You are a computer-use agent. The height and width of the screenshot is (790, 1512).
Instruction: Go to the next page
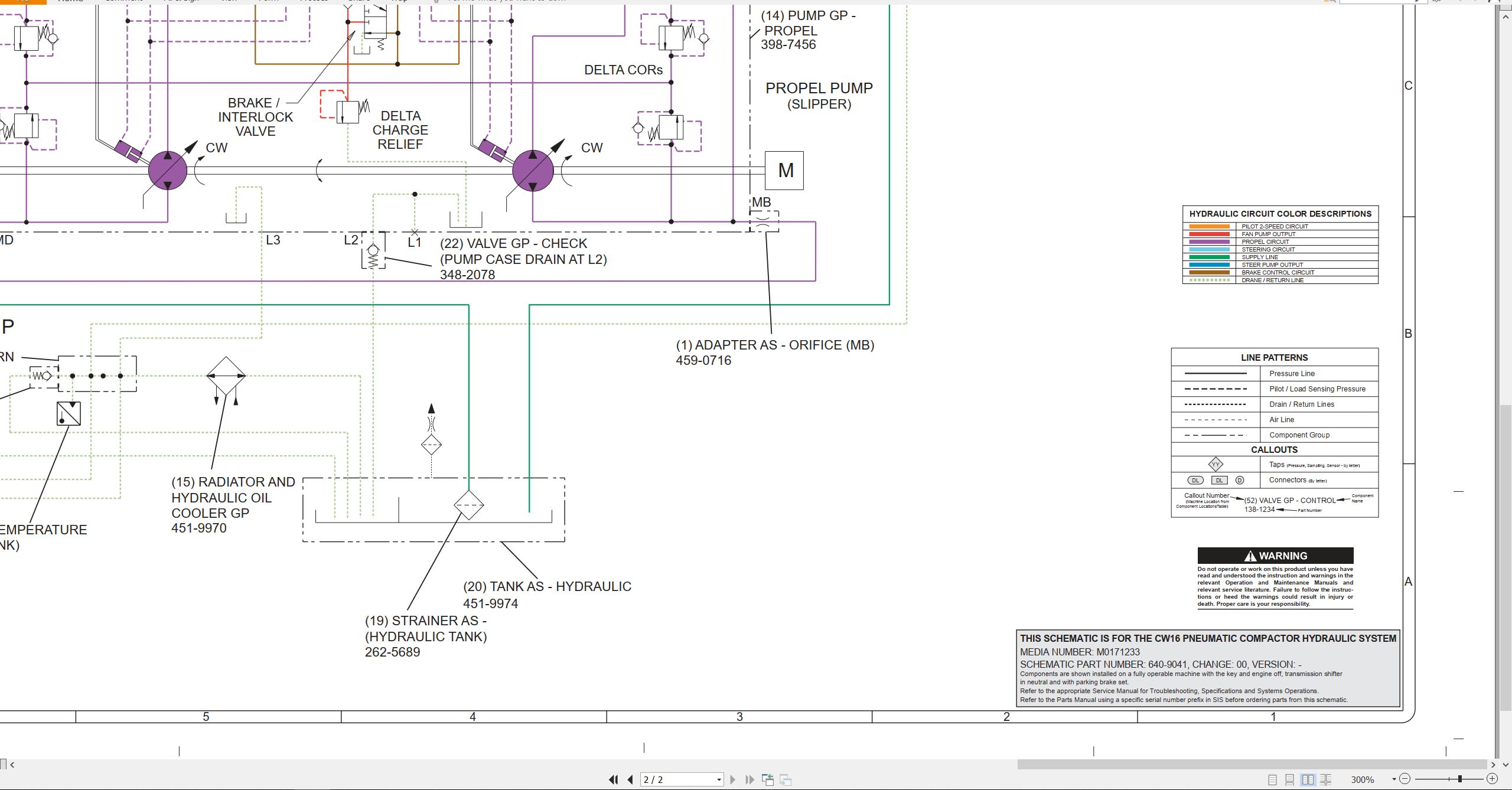coord(733,779)
